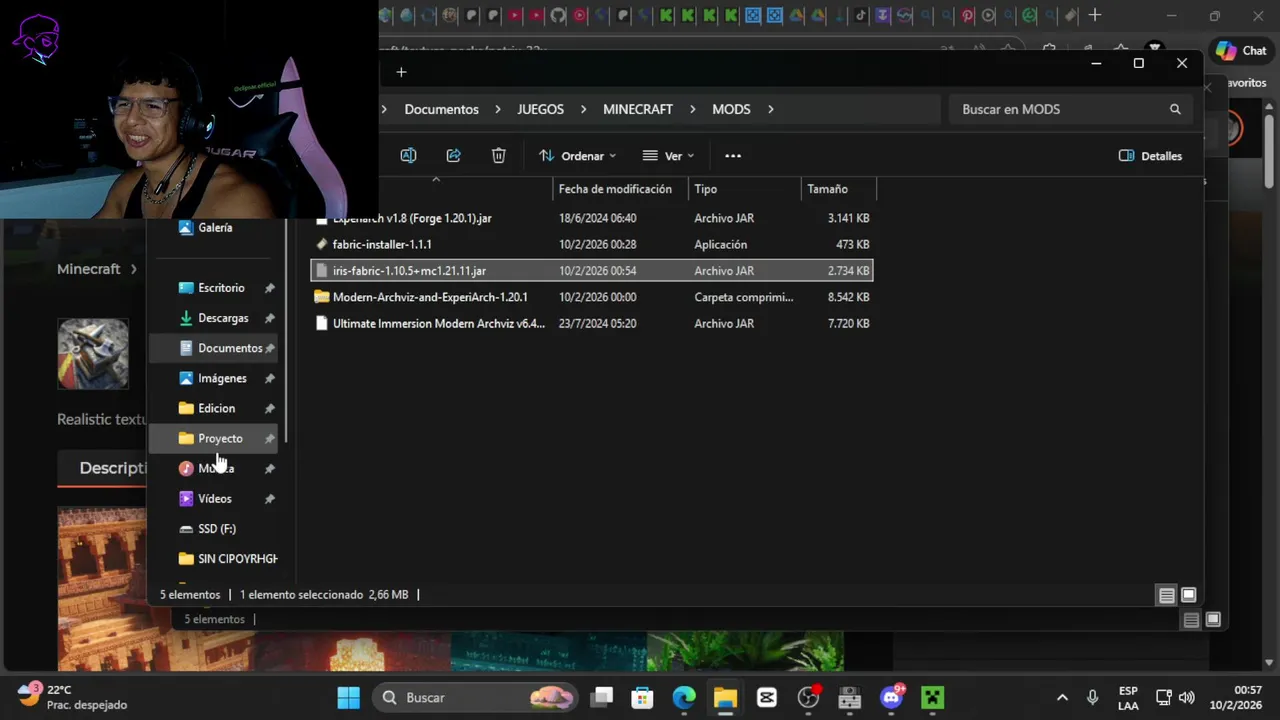Open the Microsoft Store taskbar icon
The height and width of the screenshot is (720, 1280).
(642, 697)
